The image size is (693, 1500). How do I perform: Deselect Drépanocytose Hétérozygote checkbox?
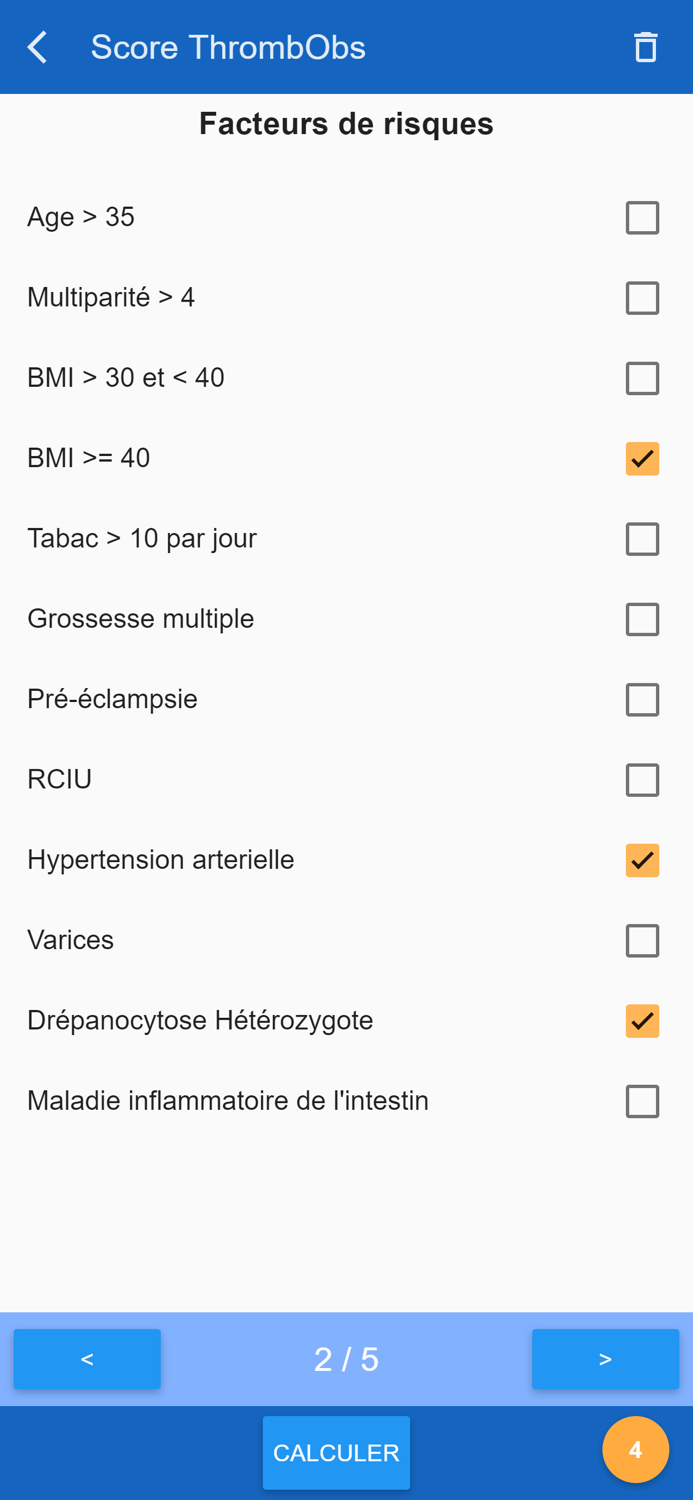pos(642,1021)
